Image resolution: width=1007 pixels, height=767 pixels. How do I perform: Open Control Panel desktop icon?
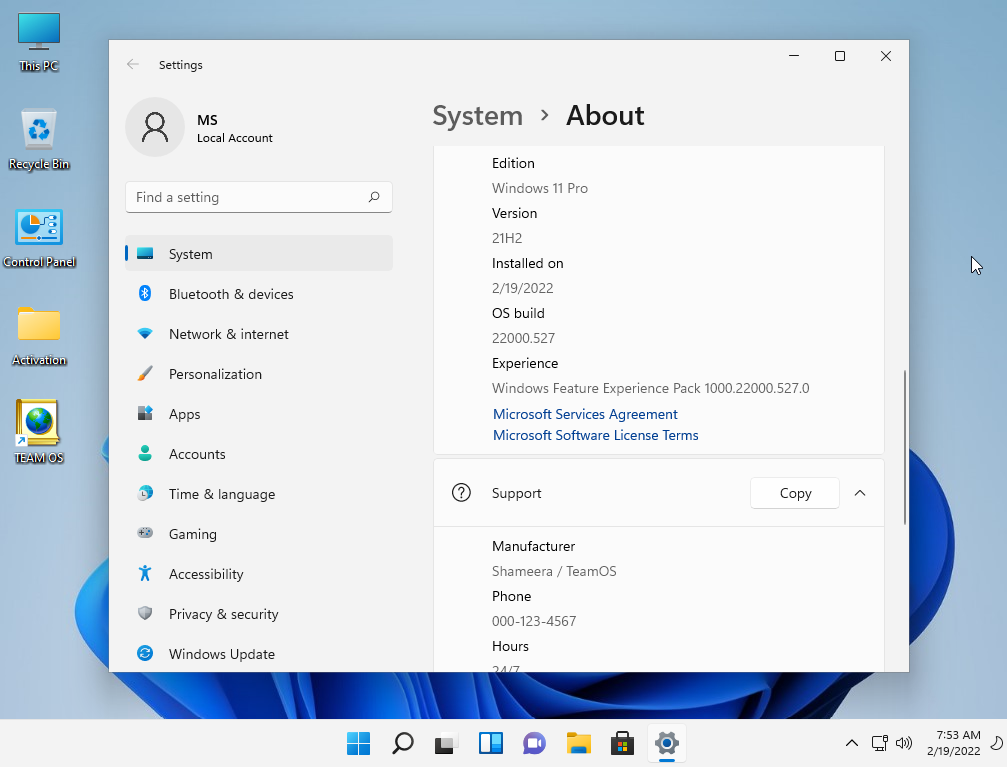[x=39, y=238]
